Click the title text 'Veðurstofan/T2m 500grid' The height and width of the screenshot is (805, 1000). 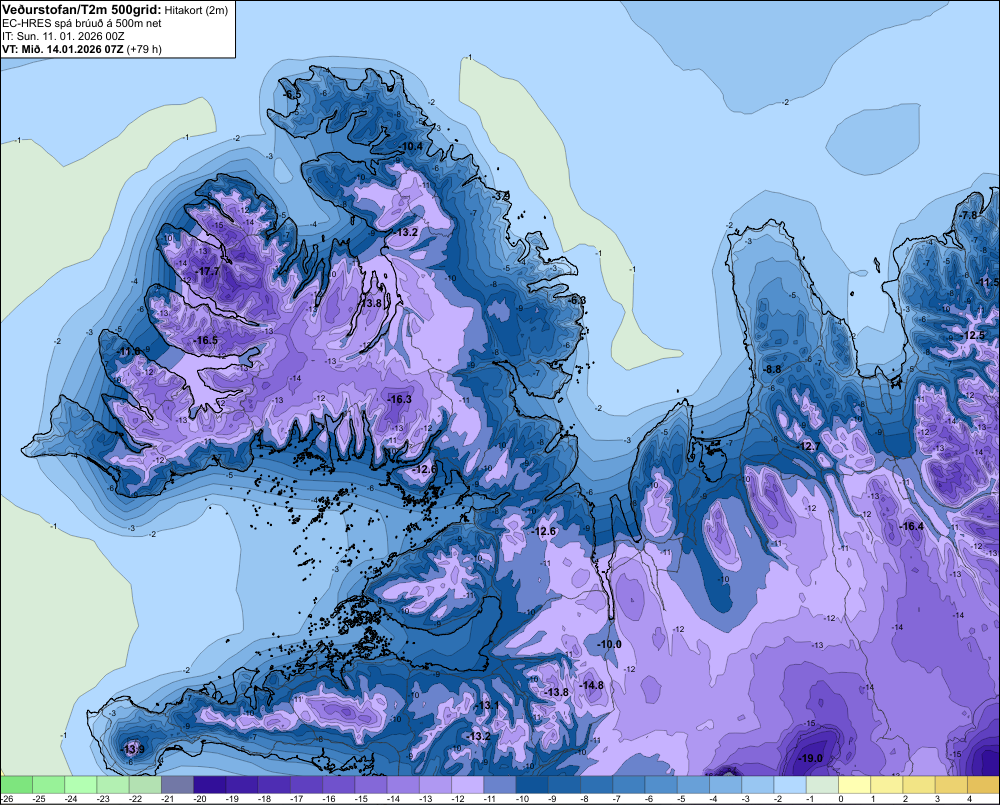tap(81, 9)
